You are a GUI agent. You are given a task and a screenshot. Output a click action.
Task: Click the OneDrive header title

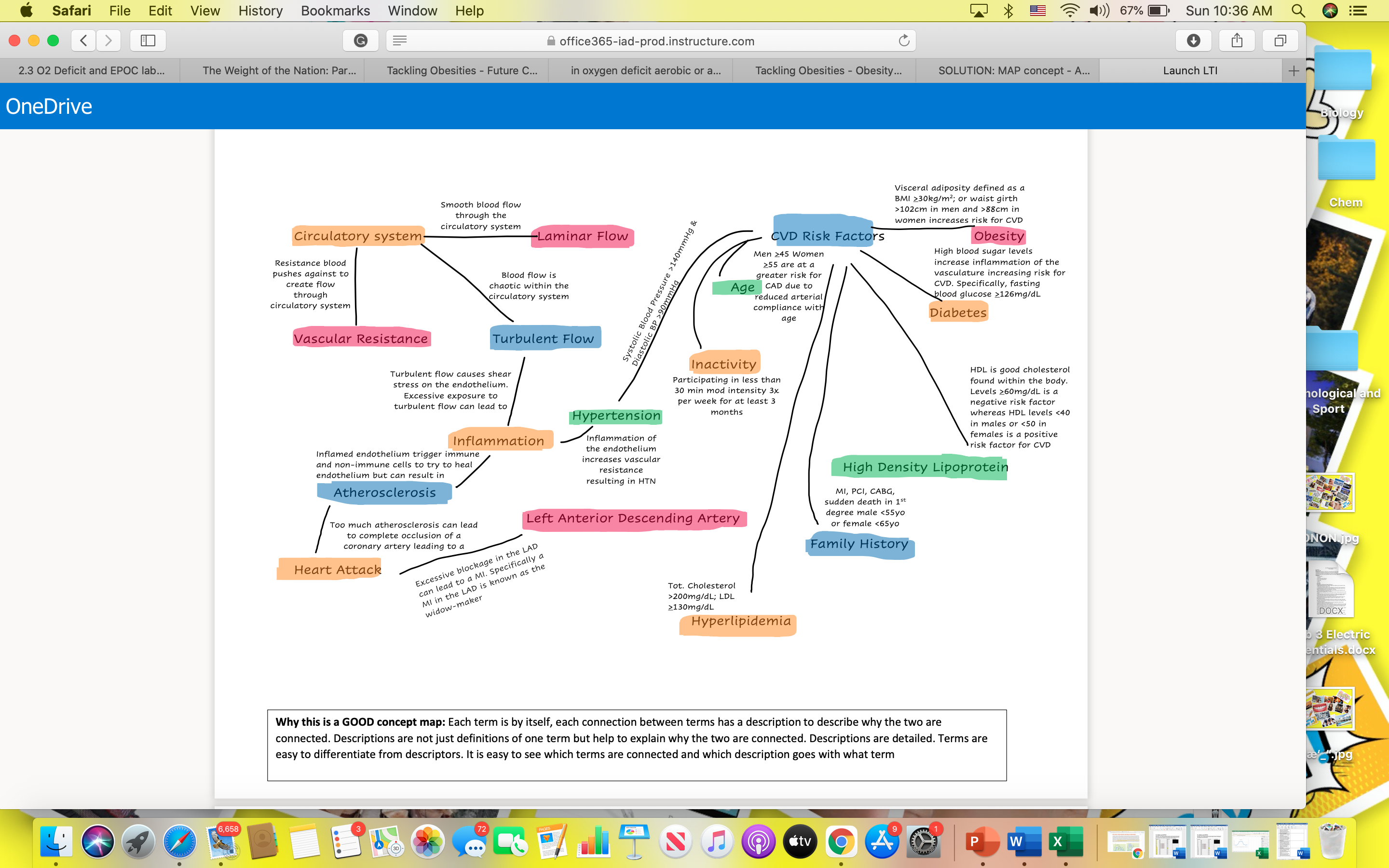[49, 106]
